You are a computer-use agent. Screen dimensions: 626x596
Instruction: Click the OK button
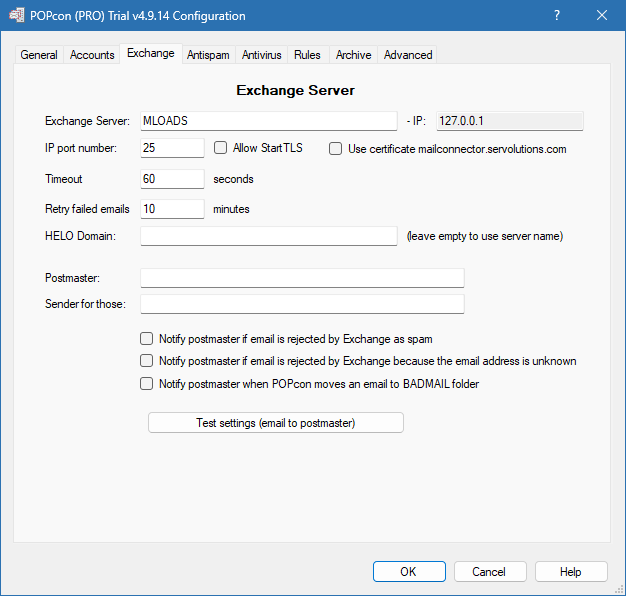[x=409, y=572]
